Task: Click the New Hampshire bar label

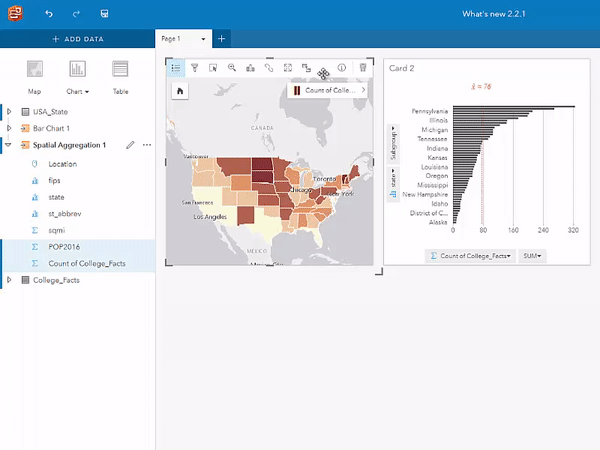Action: tap(425, 195)
